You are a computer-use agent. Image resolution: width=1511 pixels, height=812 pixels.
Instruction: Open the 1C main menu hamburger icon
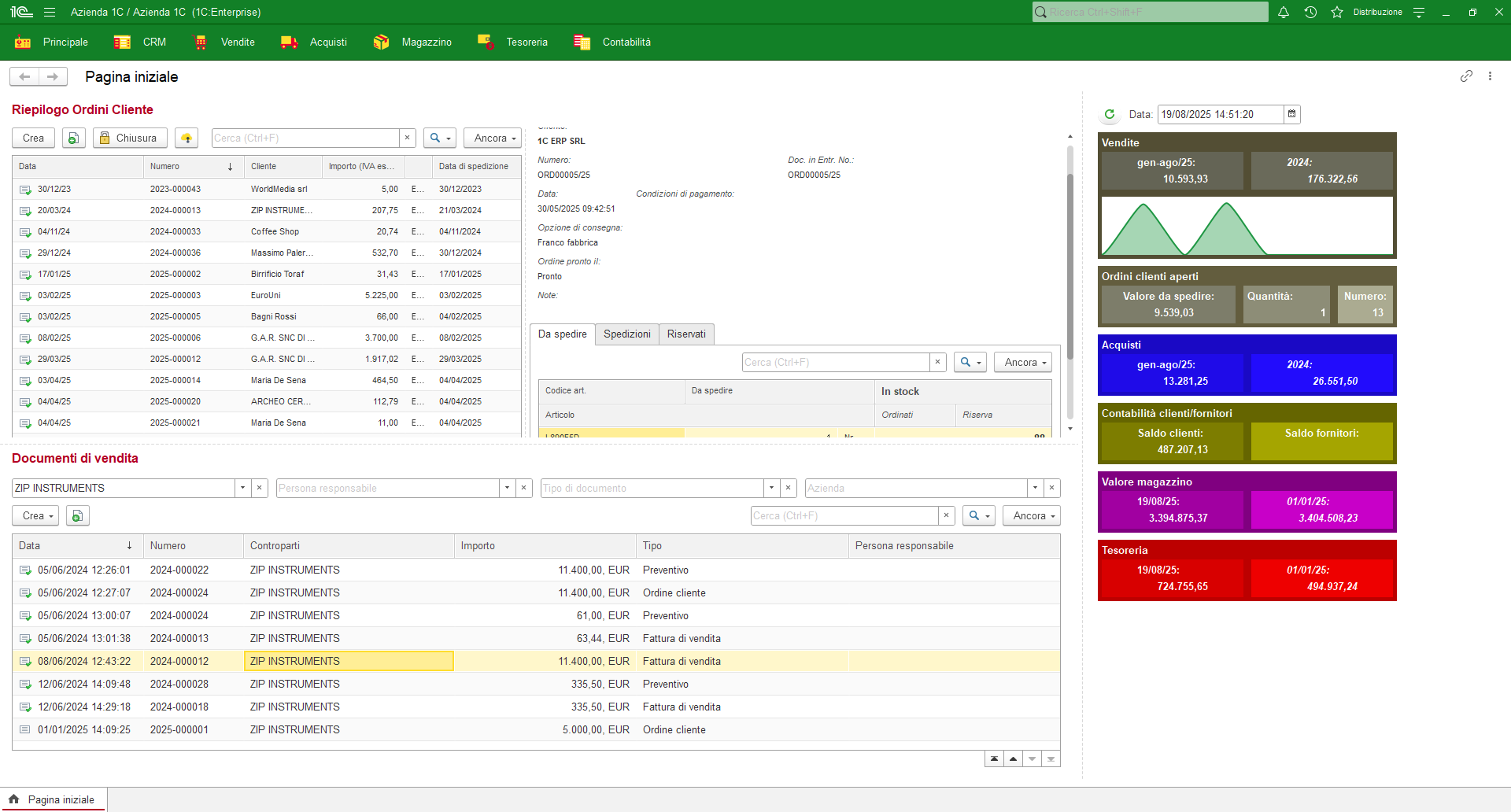click(50, 12)
